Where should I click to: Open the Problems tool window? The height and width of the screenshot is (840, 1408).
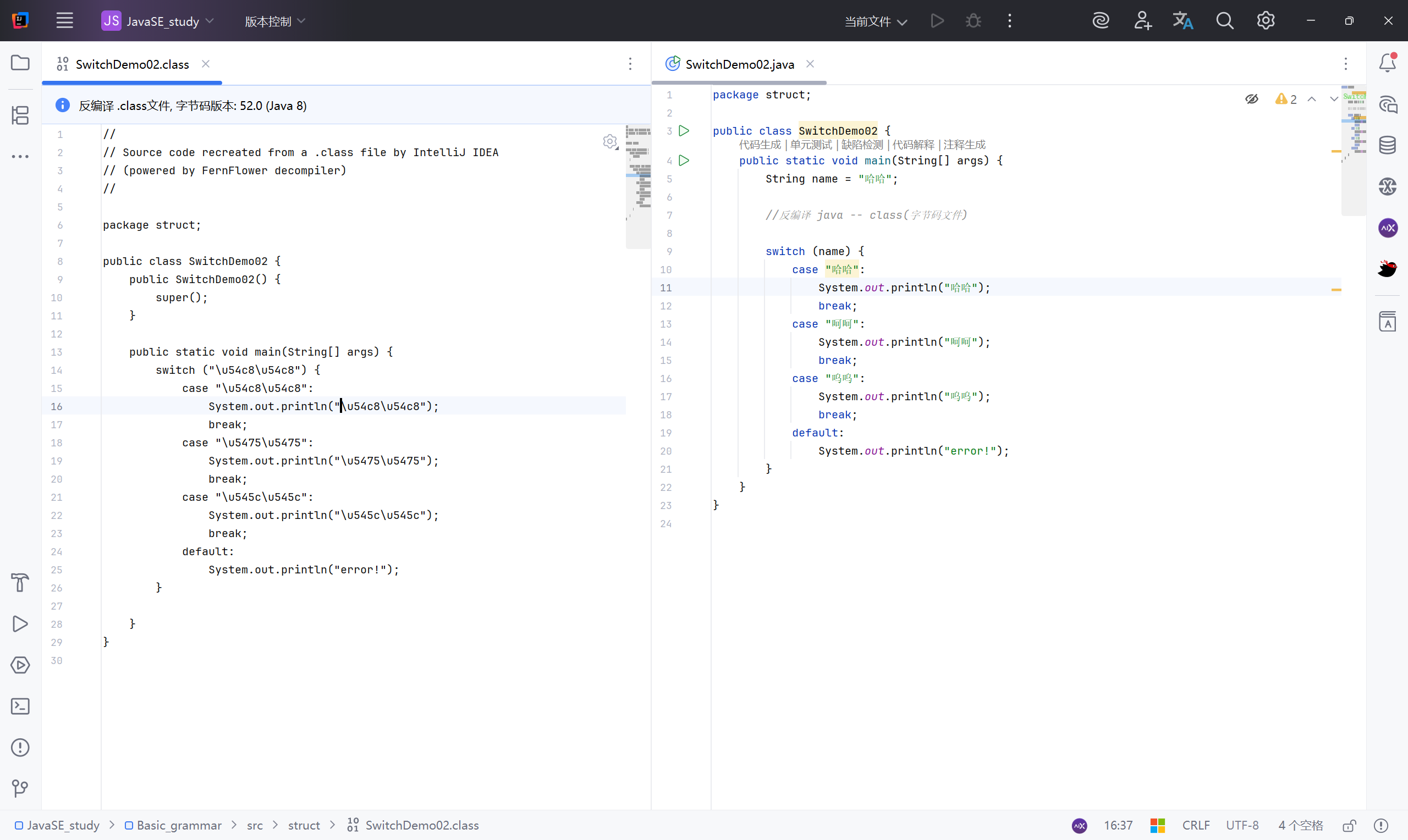pos(20,747)
